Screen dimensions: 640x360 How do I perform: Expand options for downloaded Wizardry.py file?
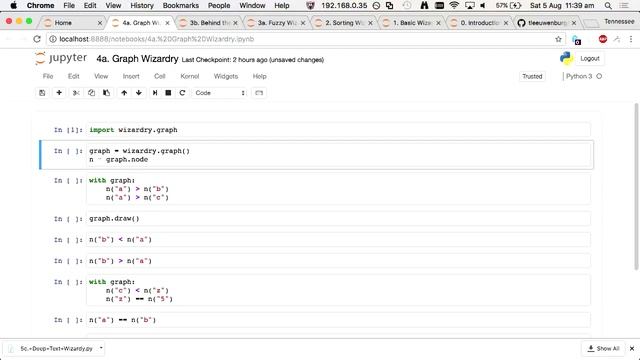click(101, 348)
